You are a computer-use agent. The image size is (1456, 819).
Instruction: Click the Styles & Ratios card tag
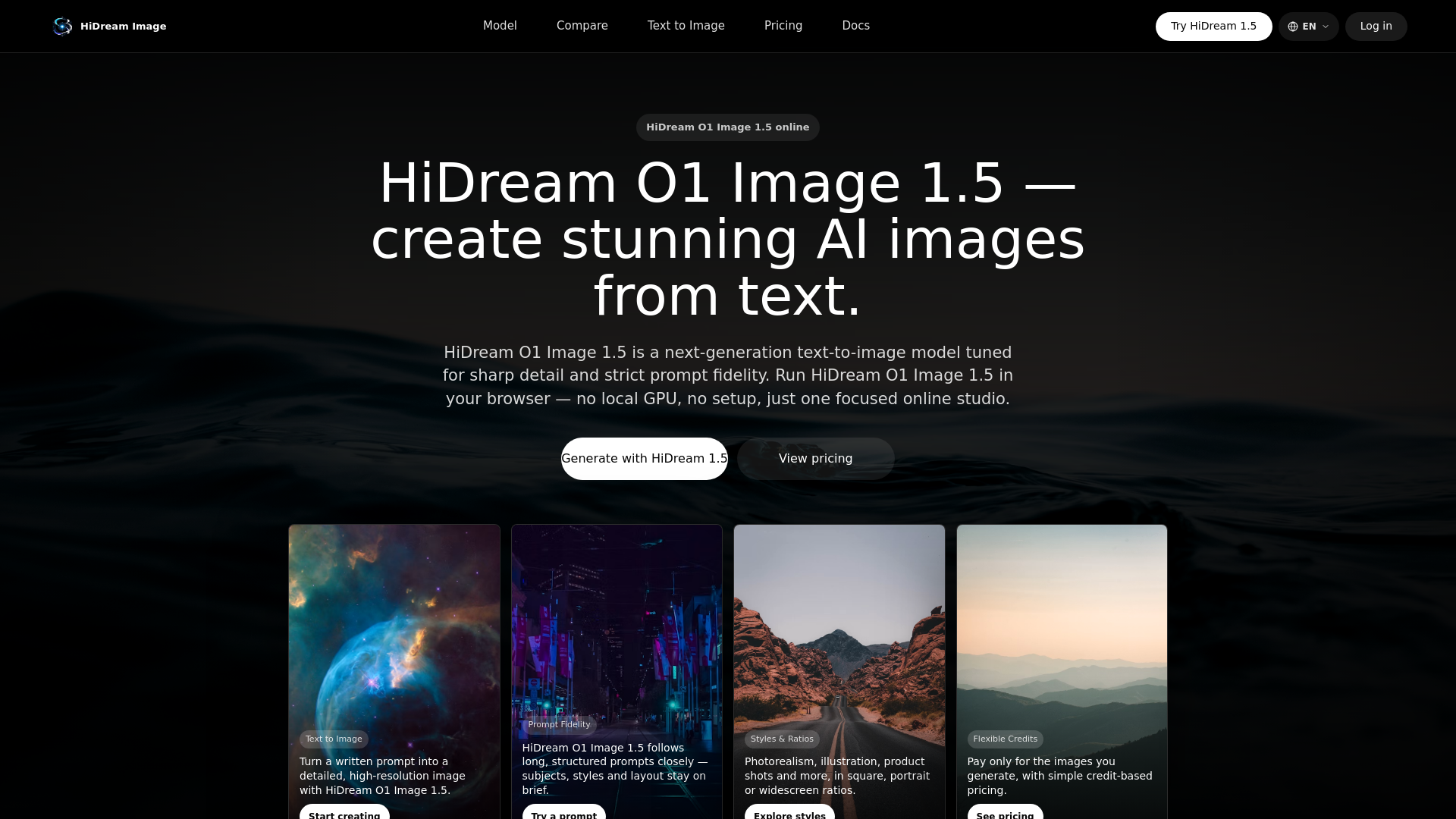[782, 739]
